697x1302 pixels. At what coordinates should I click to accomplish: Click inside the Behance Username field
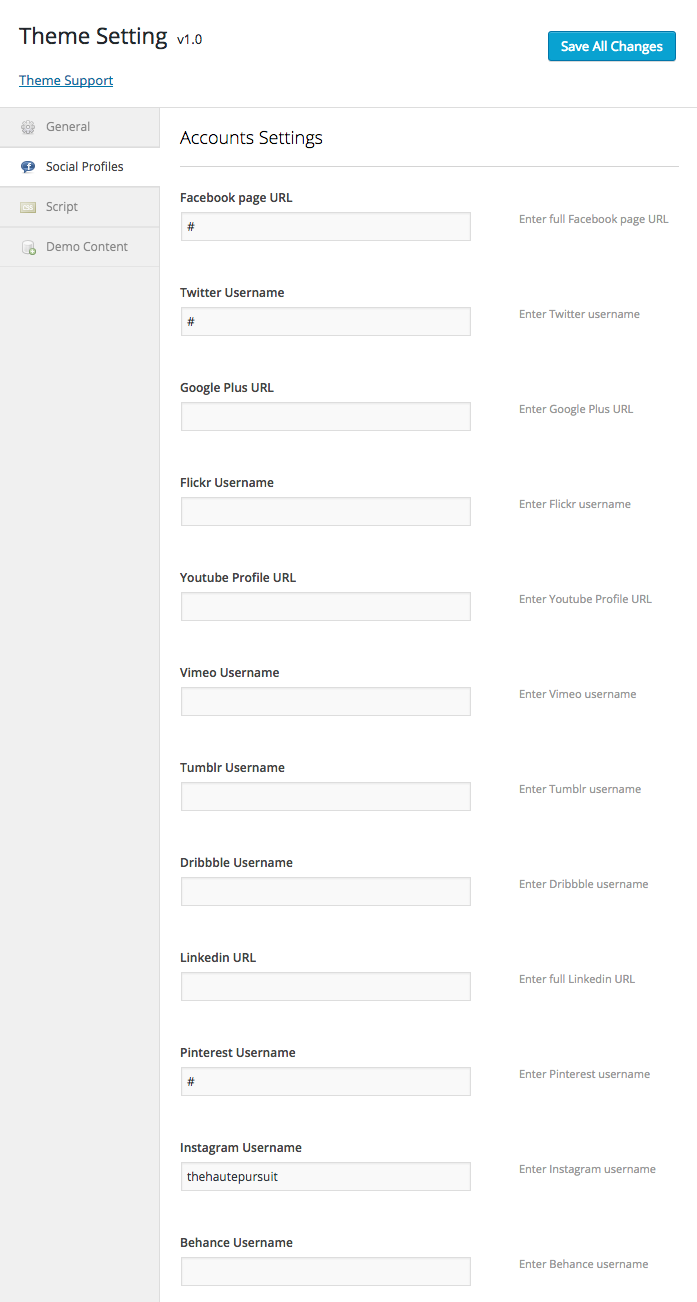tap(325, 1271)
